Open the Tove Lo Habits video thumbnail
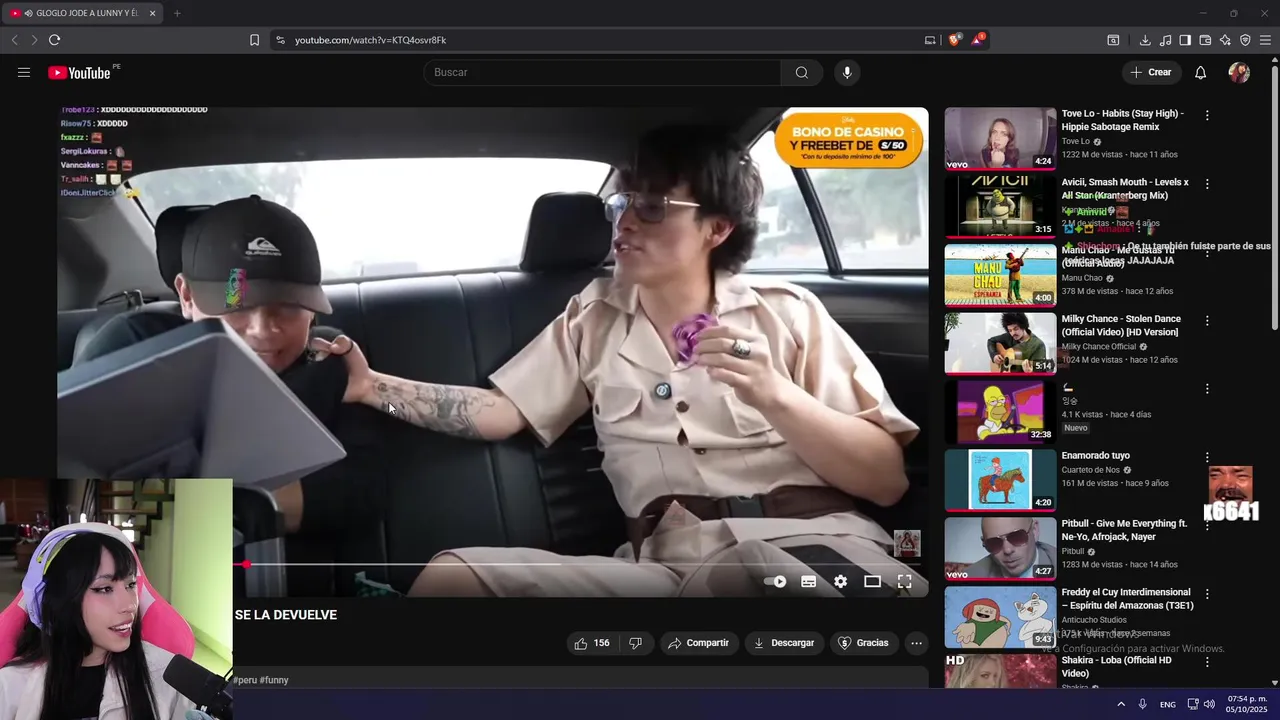 (x=1000, y=138)
